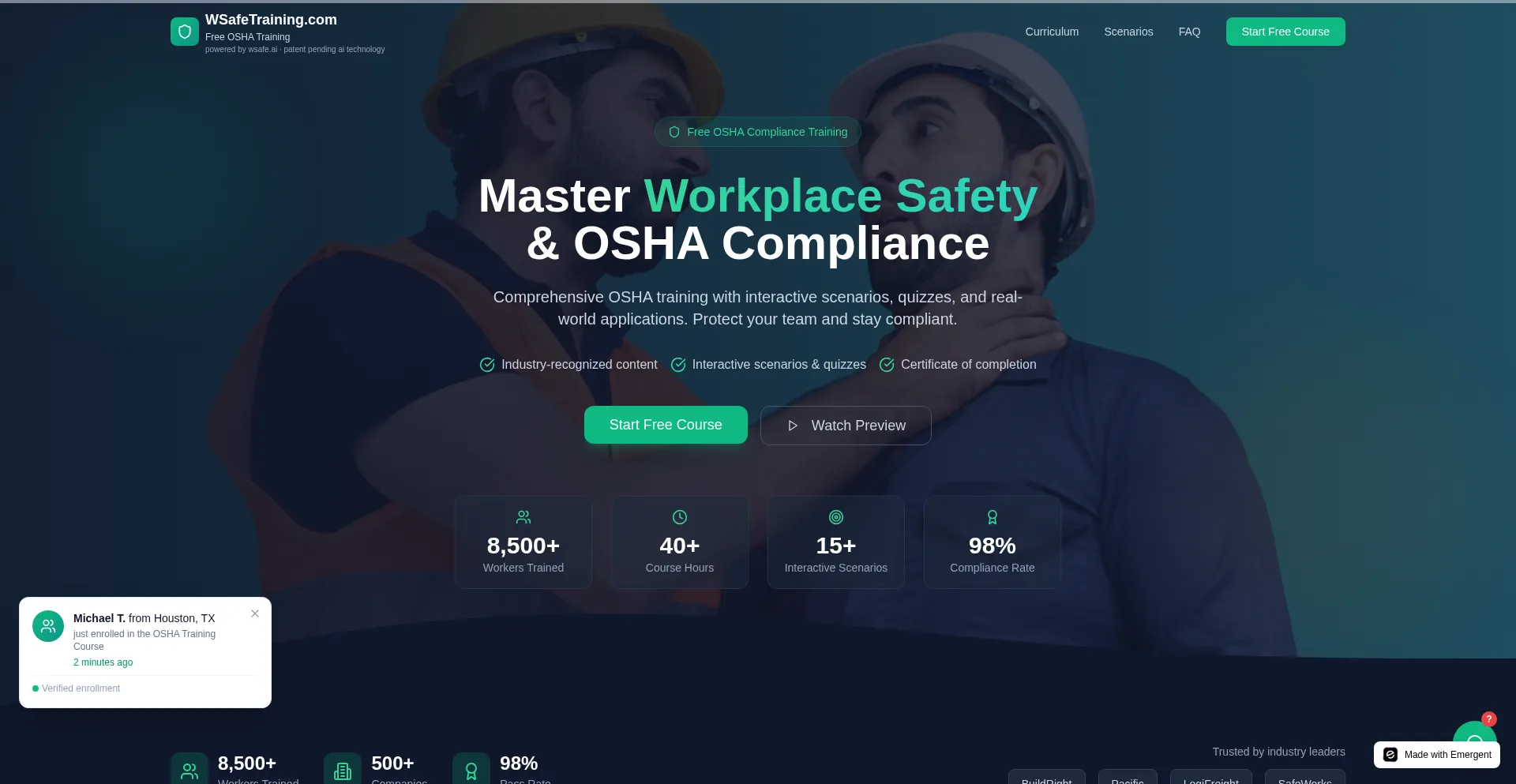Click the Master Workplace Safety headline
Viewport: 1516px width, 784px height.
(x=758, y=219)
